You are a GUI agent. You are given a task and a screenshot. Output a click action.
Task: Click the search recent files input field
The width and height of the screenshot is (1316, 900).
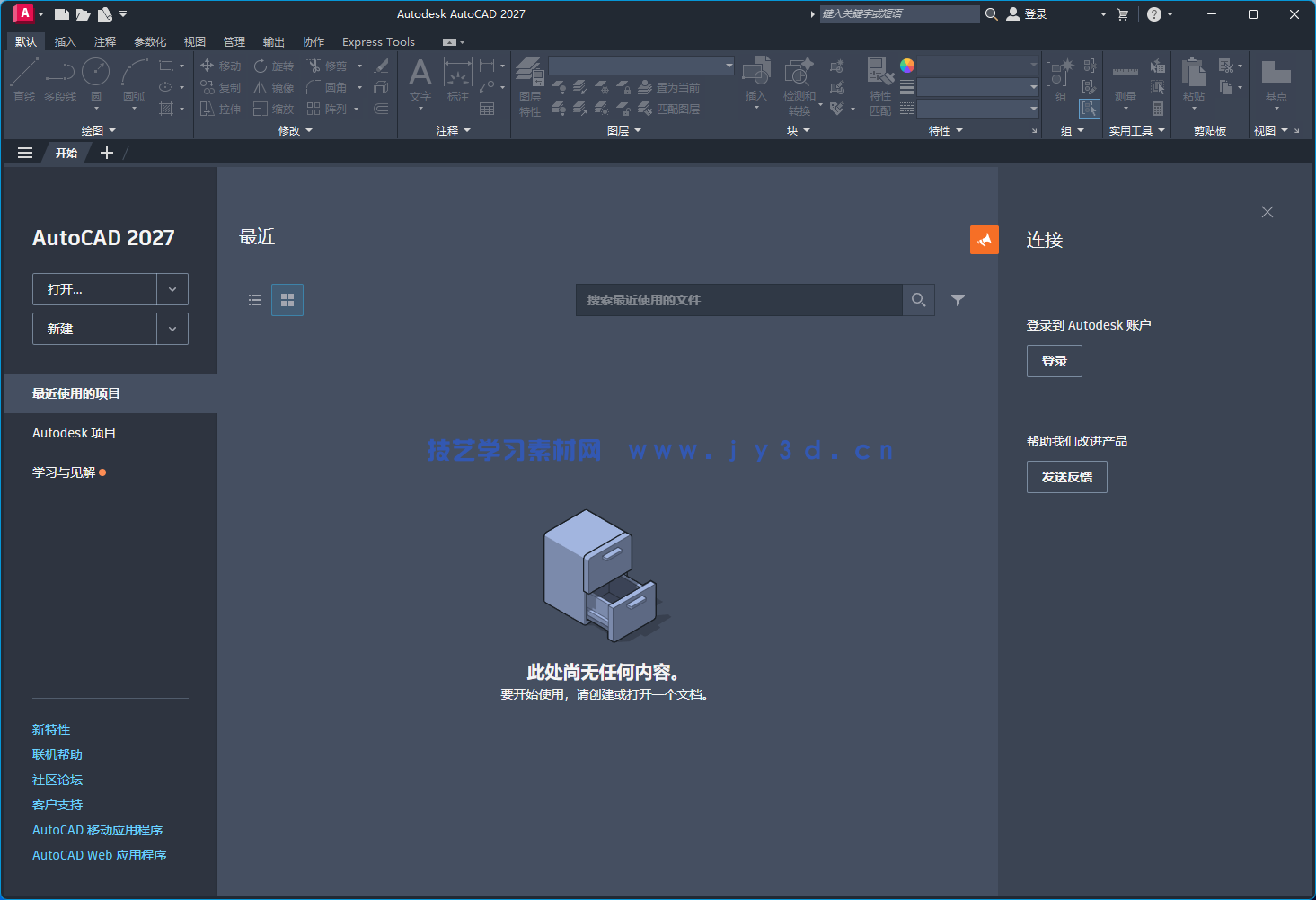coord(738,299)
